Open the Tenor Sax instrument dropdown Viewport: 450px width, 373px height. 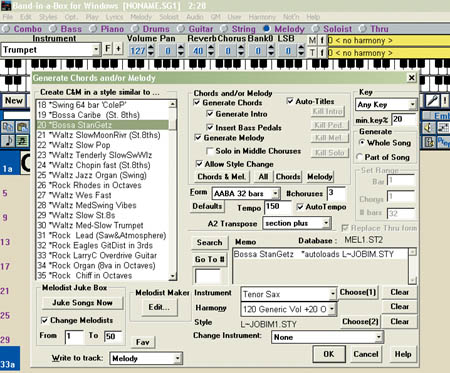tap(333, 294)
